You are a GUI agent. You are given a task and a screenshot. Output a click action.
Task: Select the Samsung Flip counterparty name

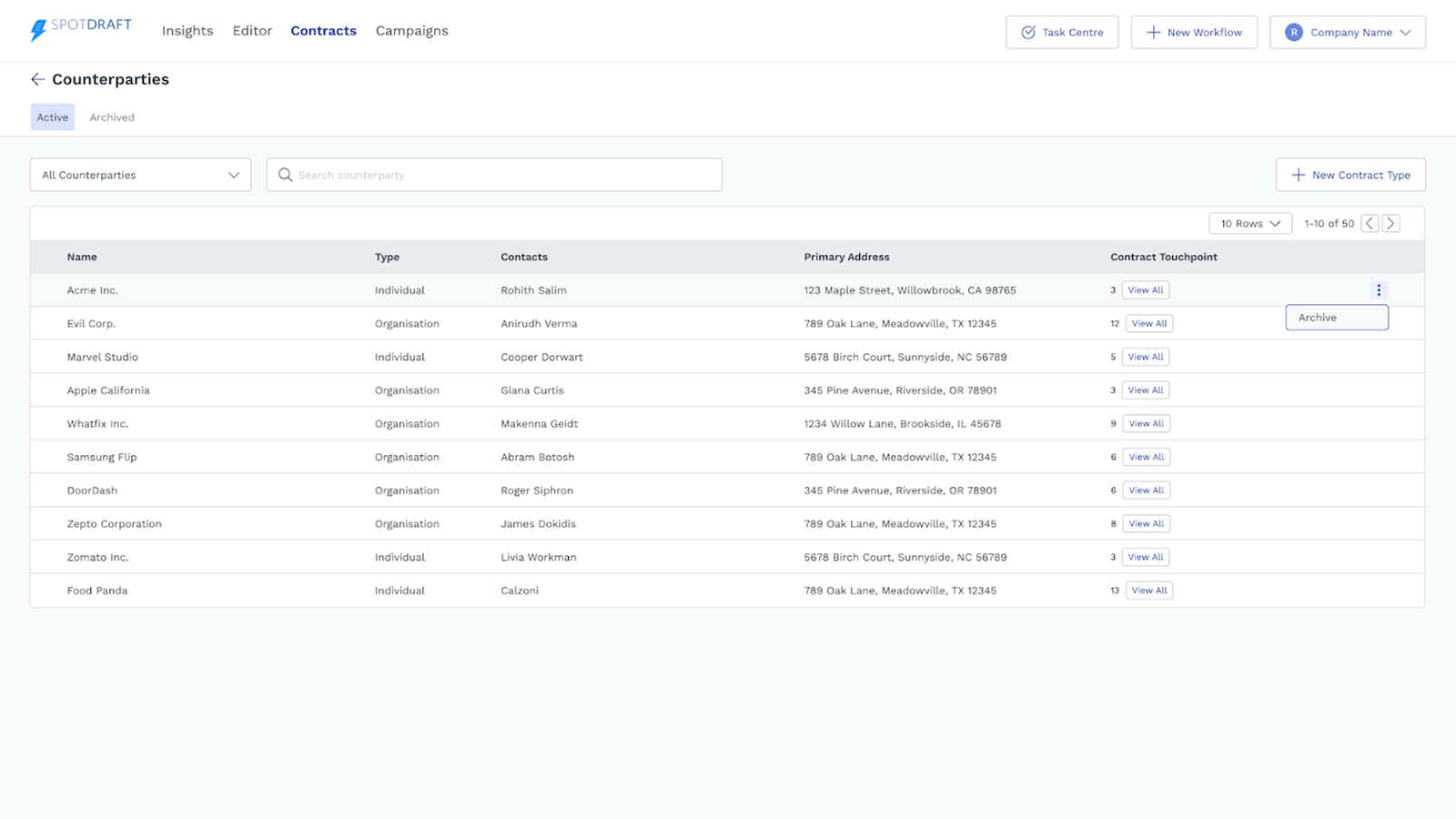click(x=102, y=457)
